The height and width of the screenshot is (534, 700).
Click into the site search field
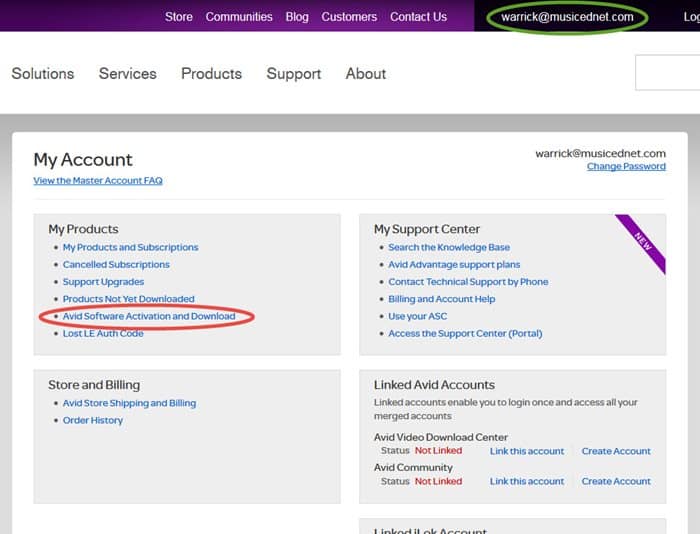[x=667, y=72]
